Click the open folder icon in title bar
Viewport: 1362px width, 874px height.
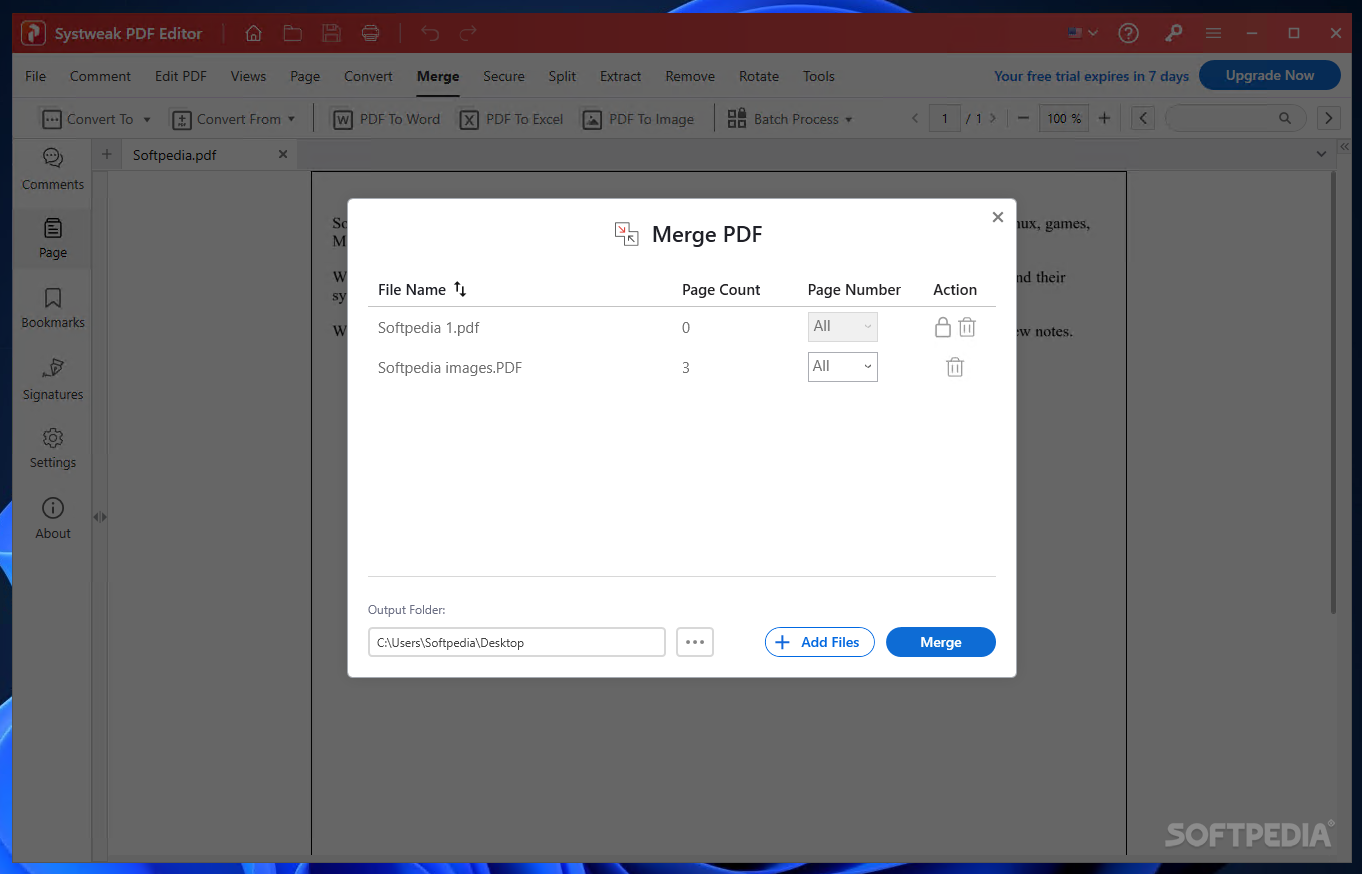(x=292, y=33)
